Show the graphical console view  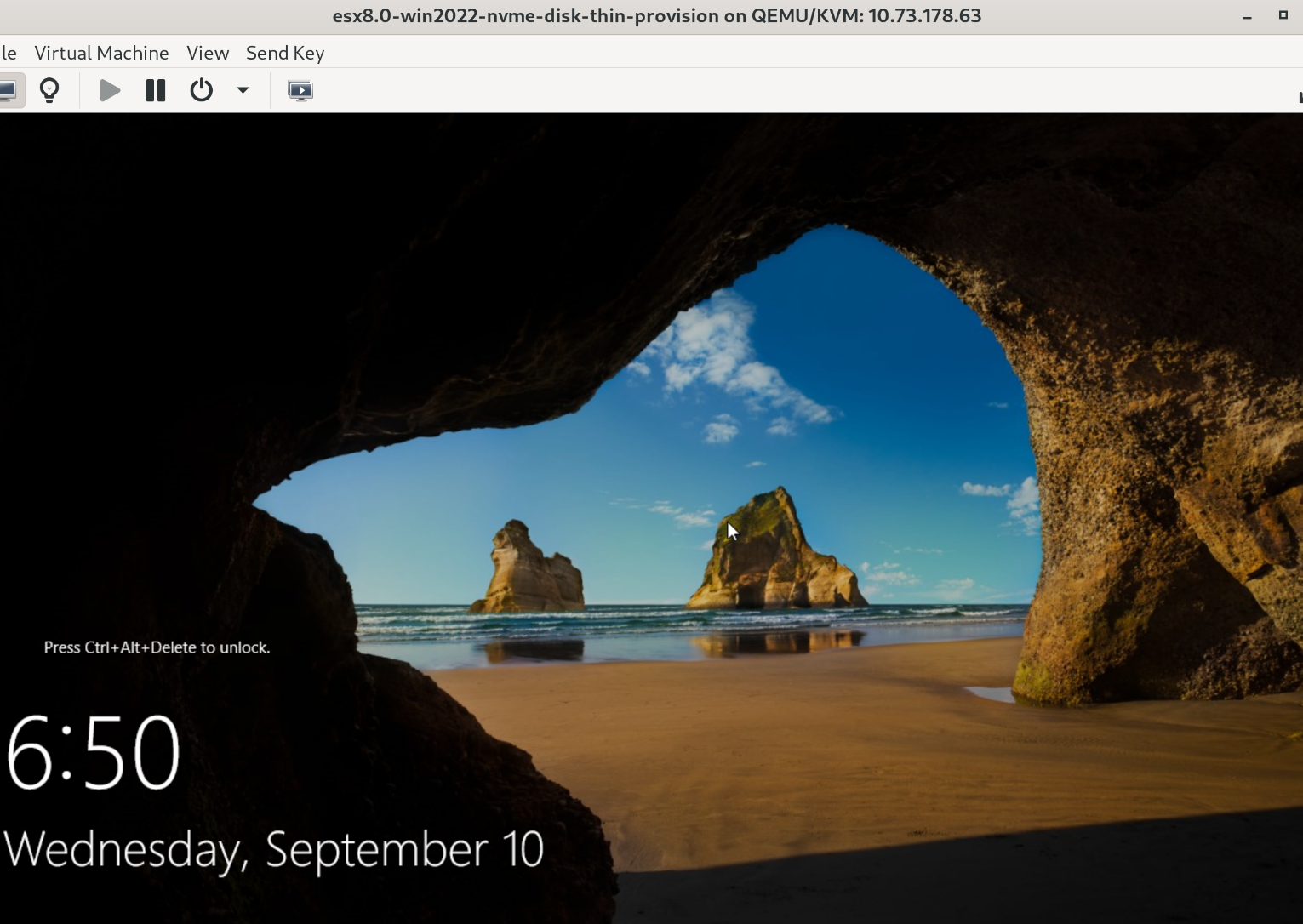coord(8,90)
